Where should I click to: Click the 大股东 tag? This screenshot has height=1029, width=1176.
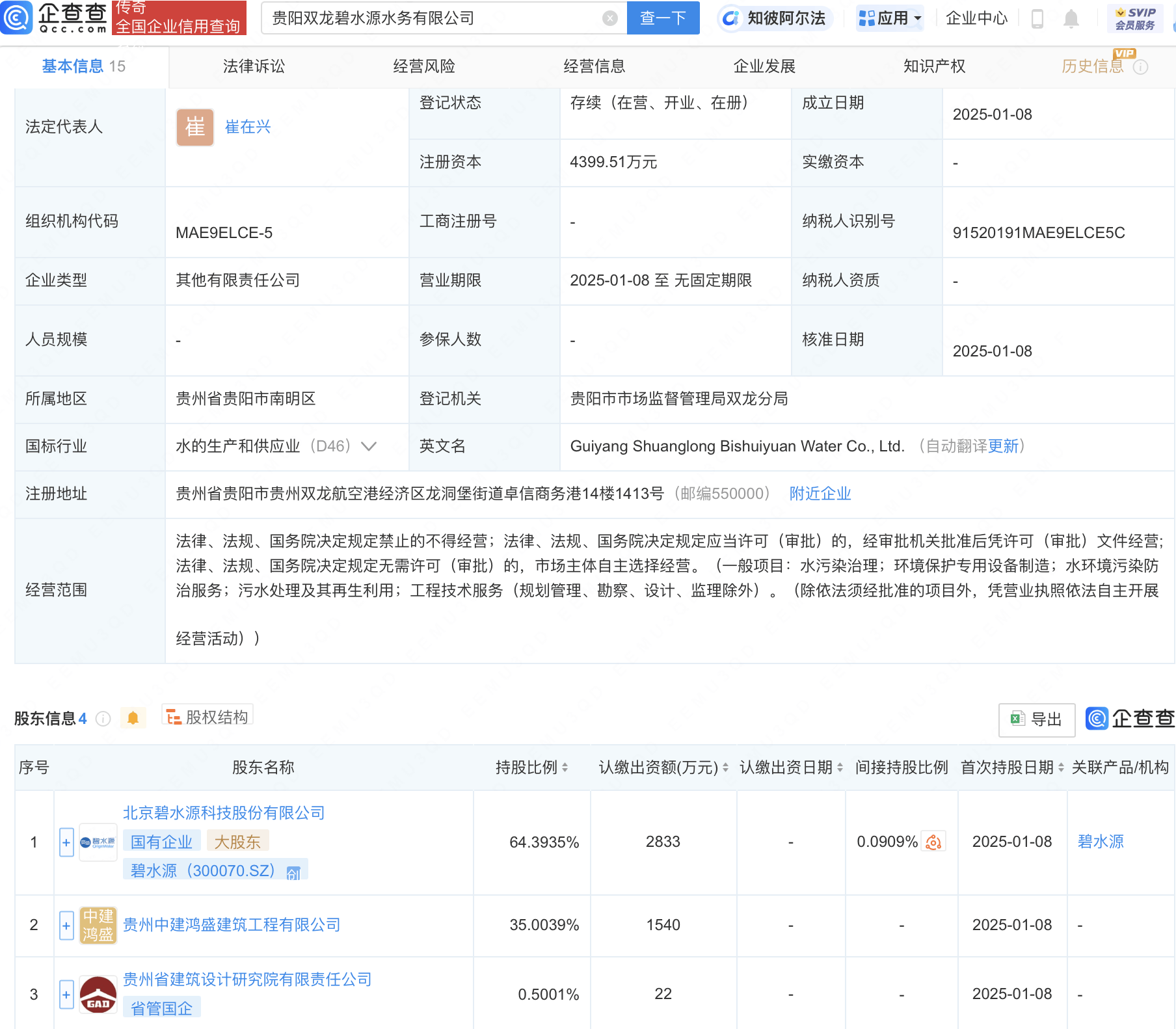237,842
